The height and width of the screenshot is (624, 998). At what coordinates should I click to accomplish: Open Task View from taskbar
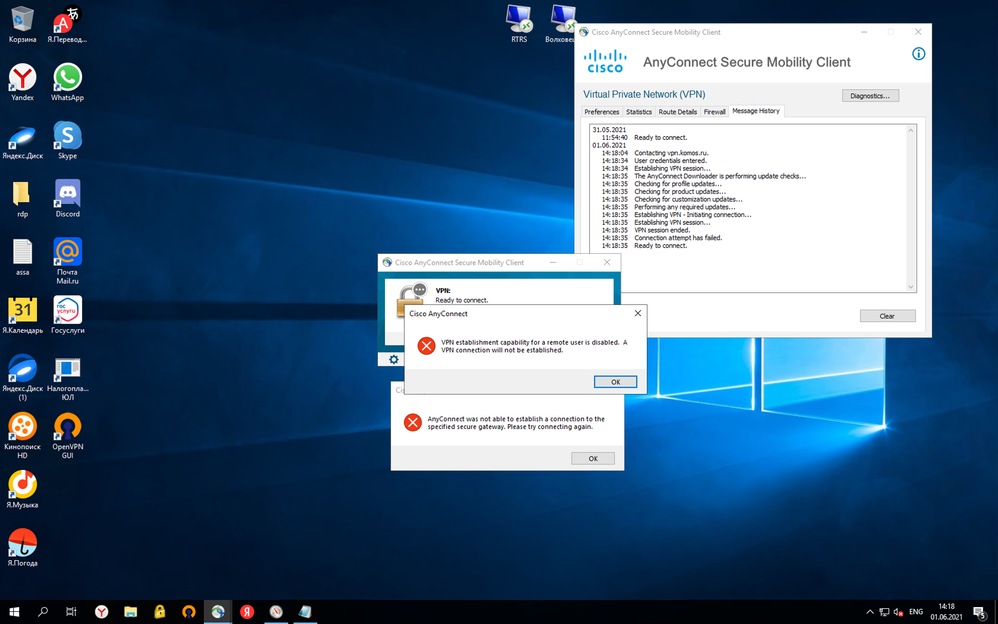pyautogui.click(x=71, y=612)
